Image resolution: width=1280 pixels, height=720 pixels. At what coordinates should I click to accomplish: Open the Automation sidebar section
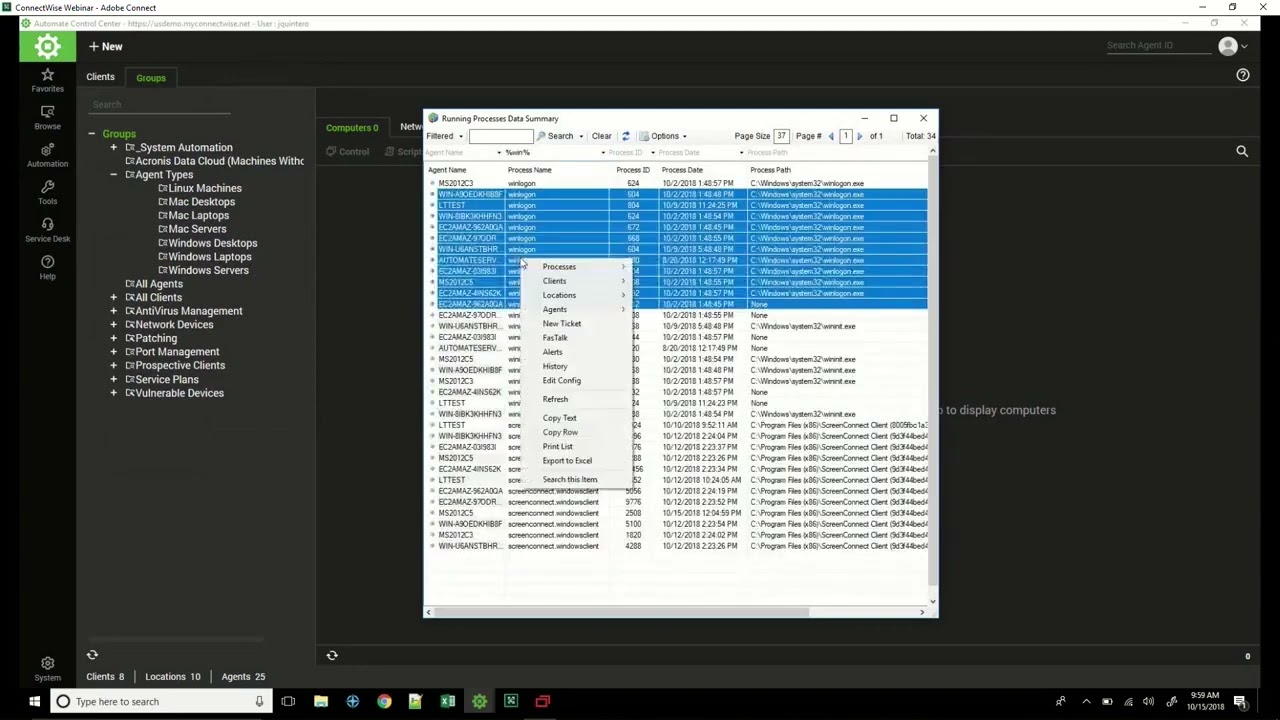point(47,155)
